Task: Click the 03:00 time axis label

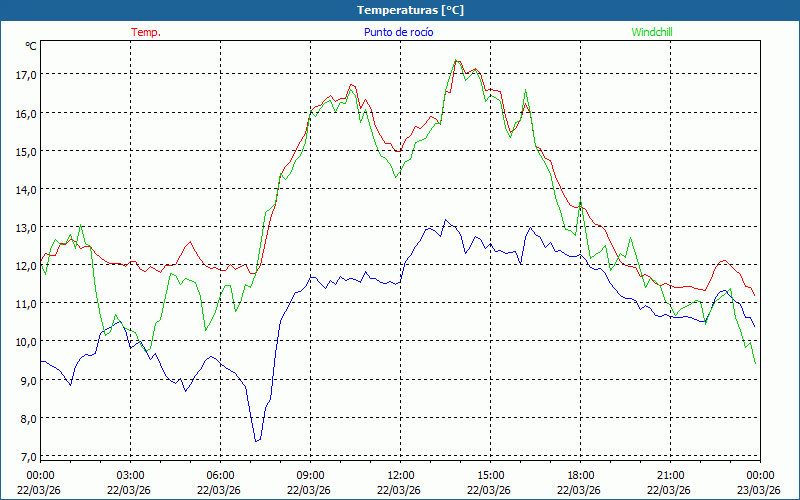Action: coord(130,475)
